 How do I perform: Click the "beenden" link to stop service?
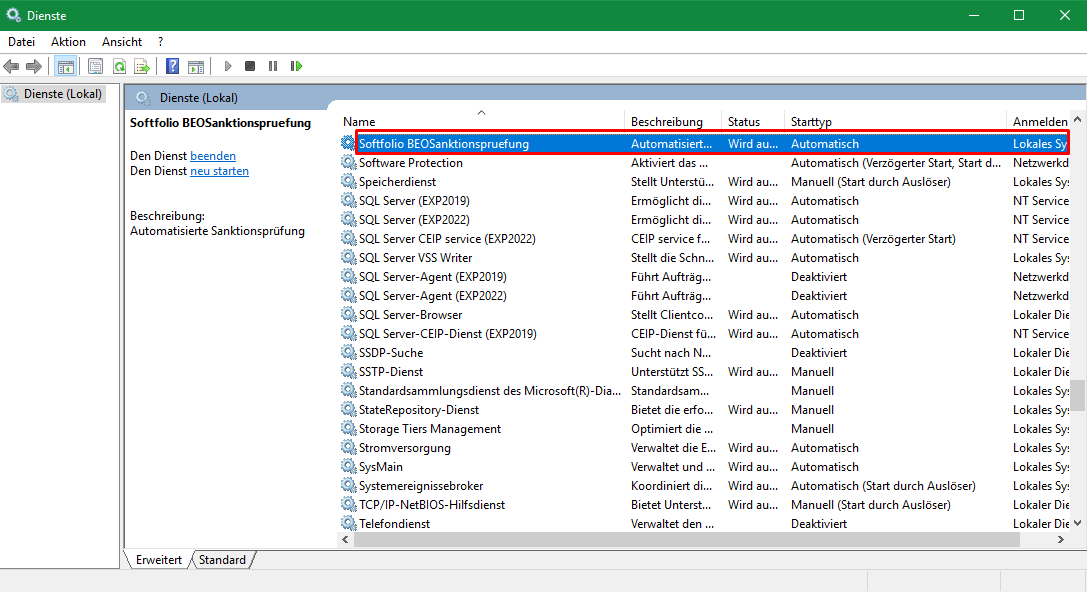tap(213, 156)
